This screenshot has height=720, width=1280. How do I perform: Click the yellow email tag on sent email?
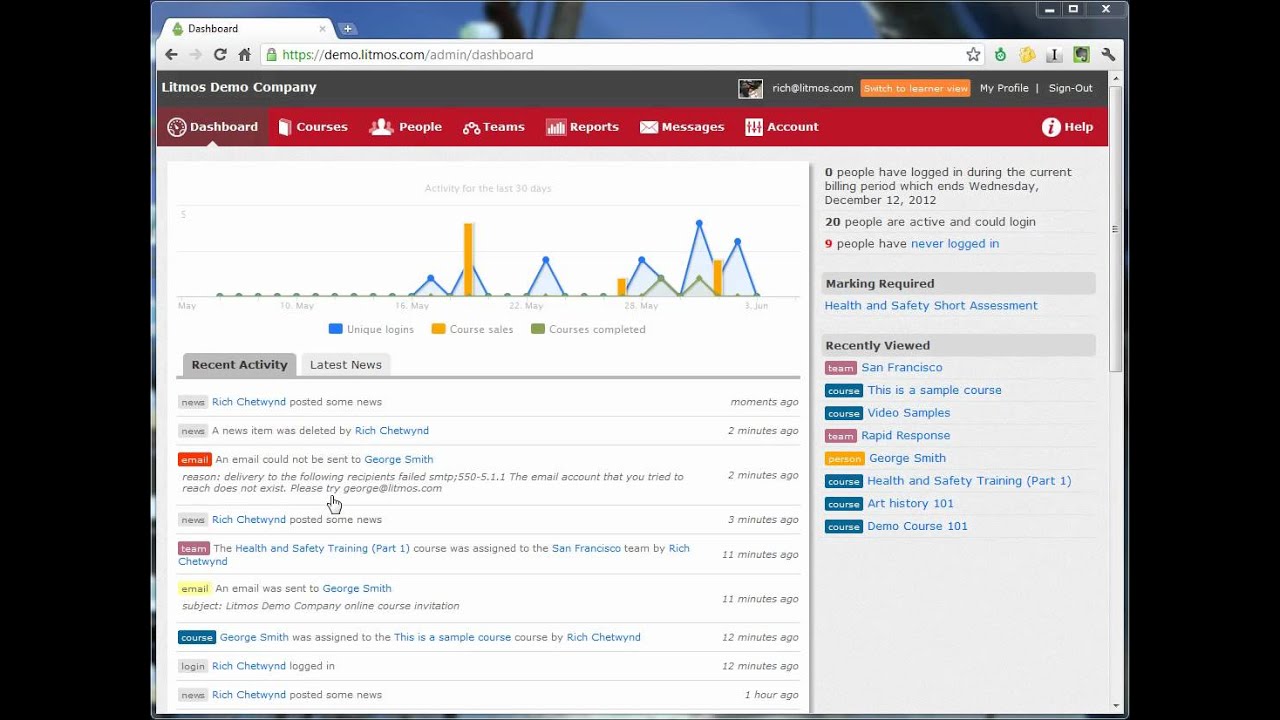pyautogui.click(x=194, y=589)
